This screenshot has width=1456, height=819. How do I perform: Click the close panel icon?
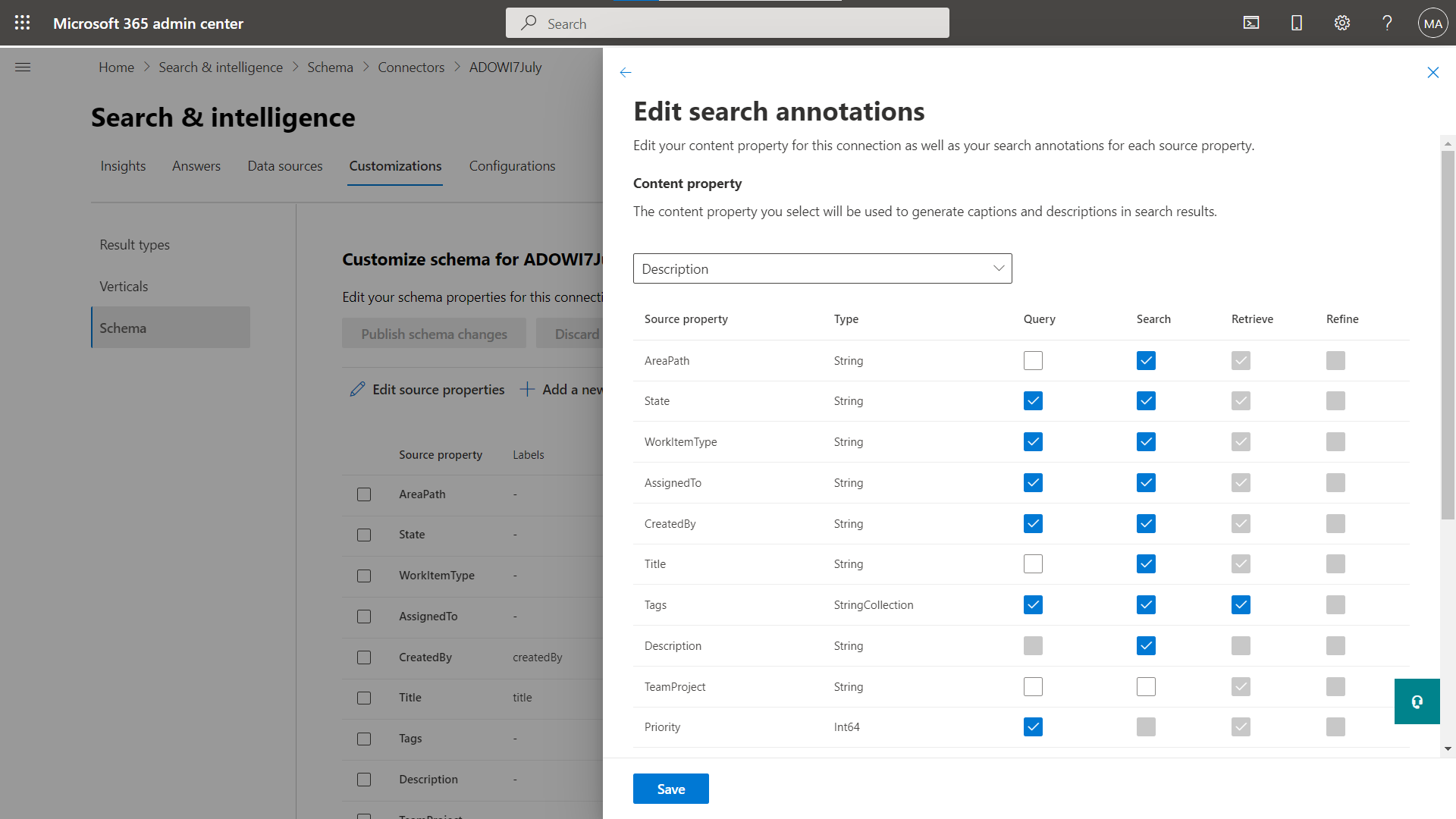(1433, 72)
